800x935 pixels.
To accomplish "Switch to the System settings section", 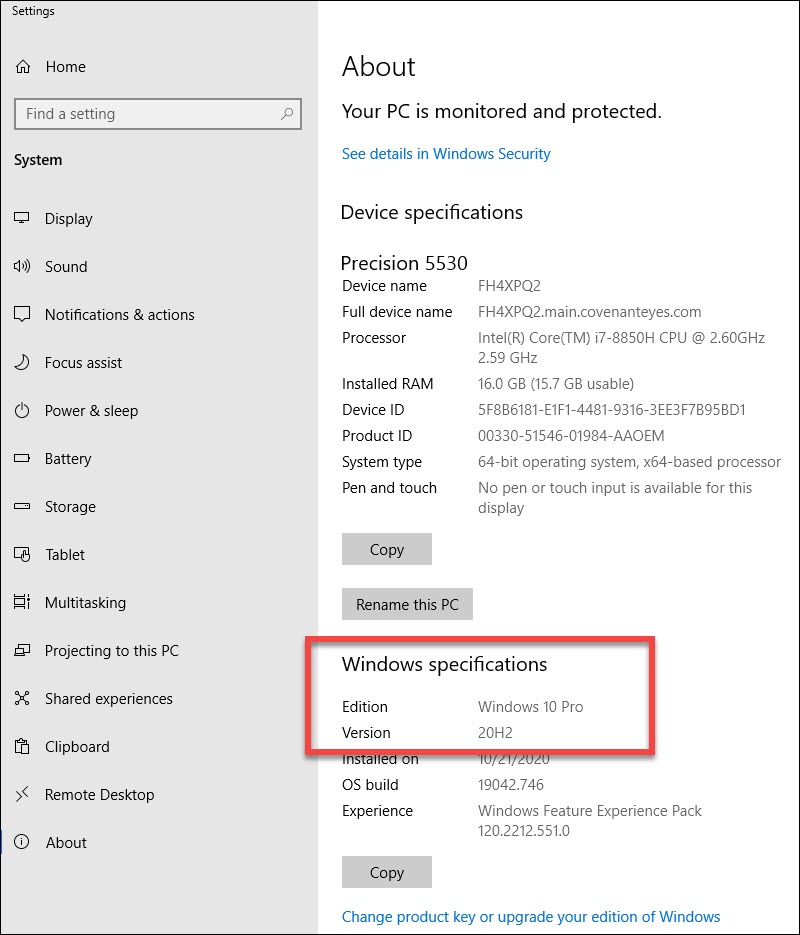I will point(38,160).
